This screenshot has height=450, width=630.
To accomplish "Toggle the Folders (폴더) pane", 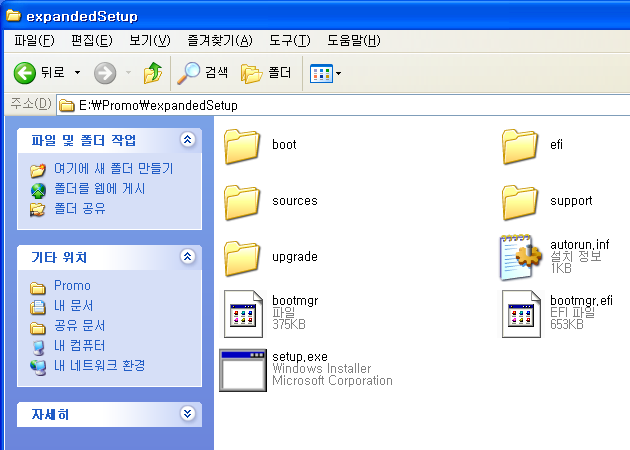I will [266, 73].
